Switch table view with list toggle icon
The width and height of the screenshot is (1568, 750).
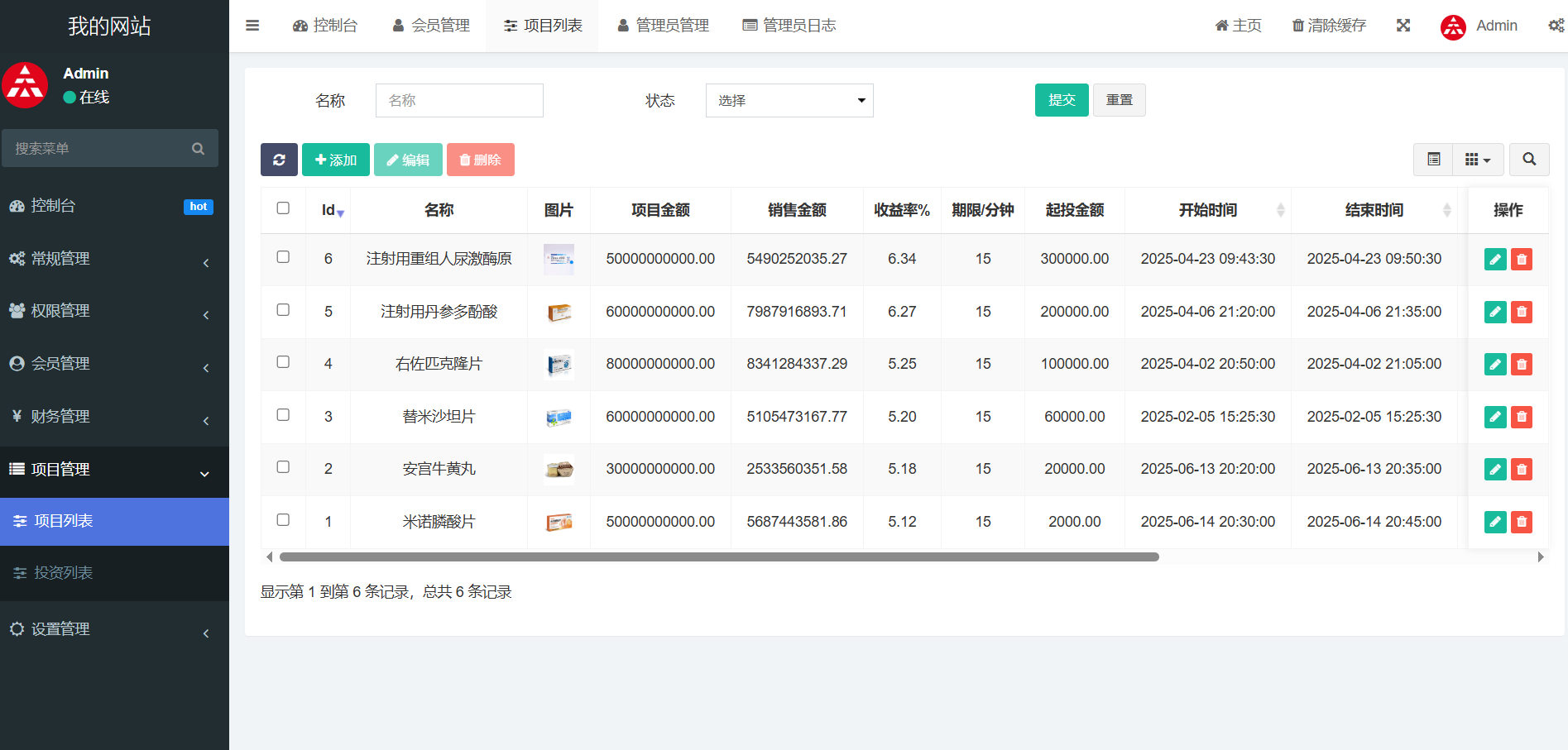point(1433,160)
